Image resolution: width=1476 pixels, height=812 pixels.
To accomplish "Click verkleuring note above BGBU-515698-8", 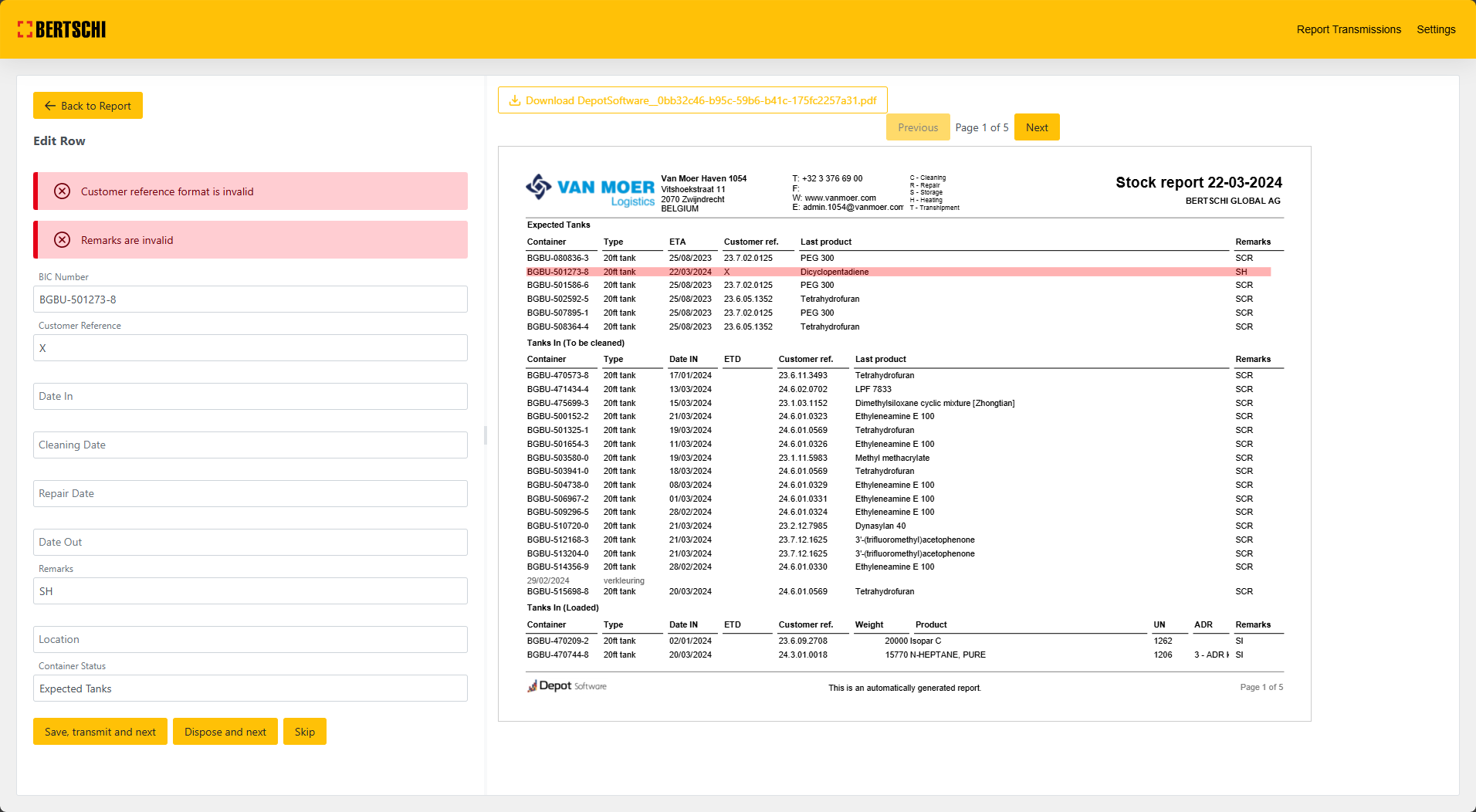I will pyautogui.click(x=624, y=580).
